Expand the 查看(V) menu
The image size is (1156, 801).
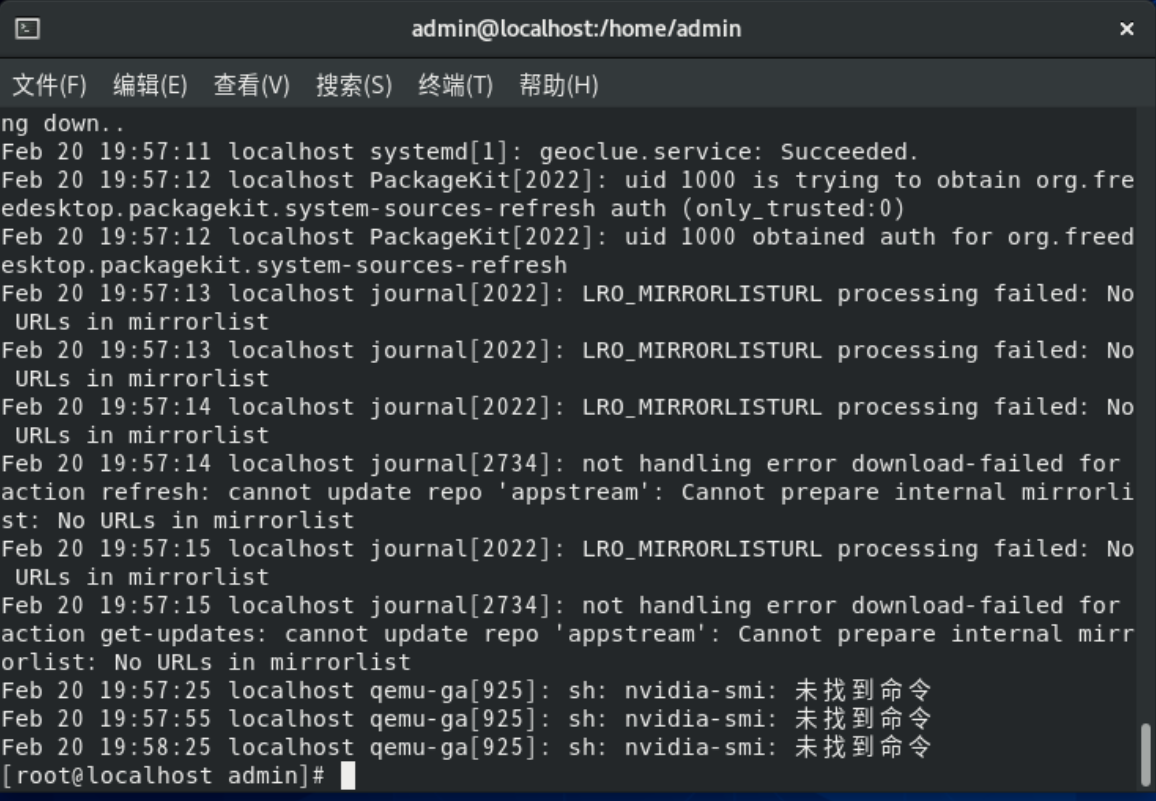[251, 86]
